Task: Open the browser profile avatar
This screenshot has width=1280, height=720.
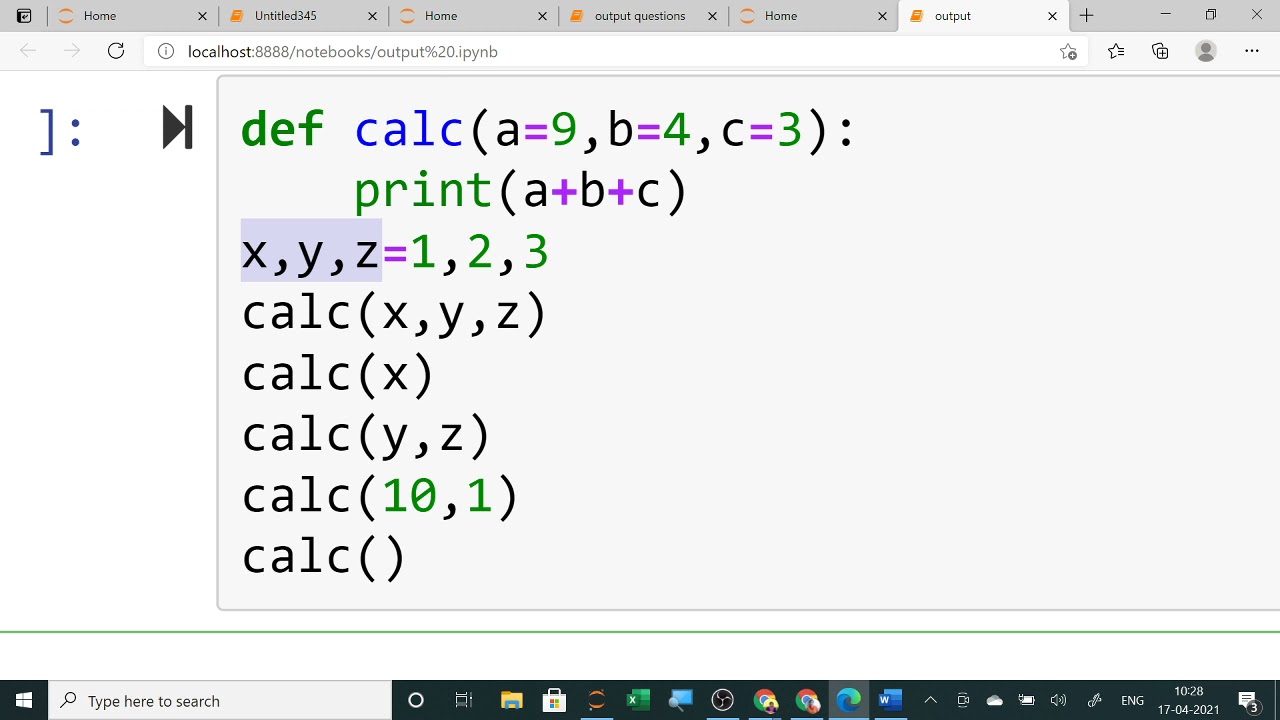Action: 1206,51
